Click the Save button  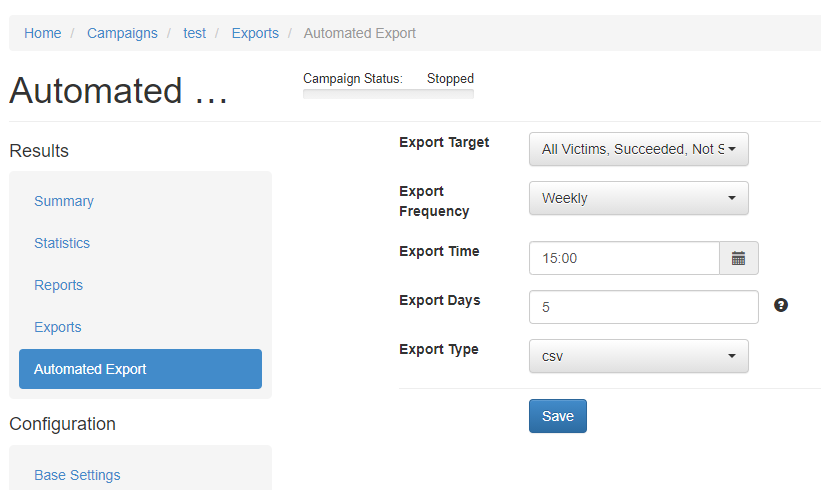[x=558, y=416]
